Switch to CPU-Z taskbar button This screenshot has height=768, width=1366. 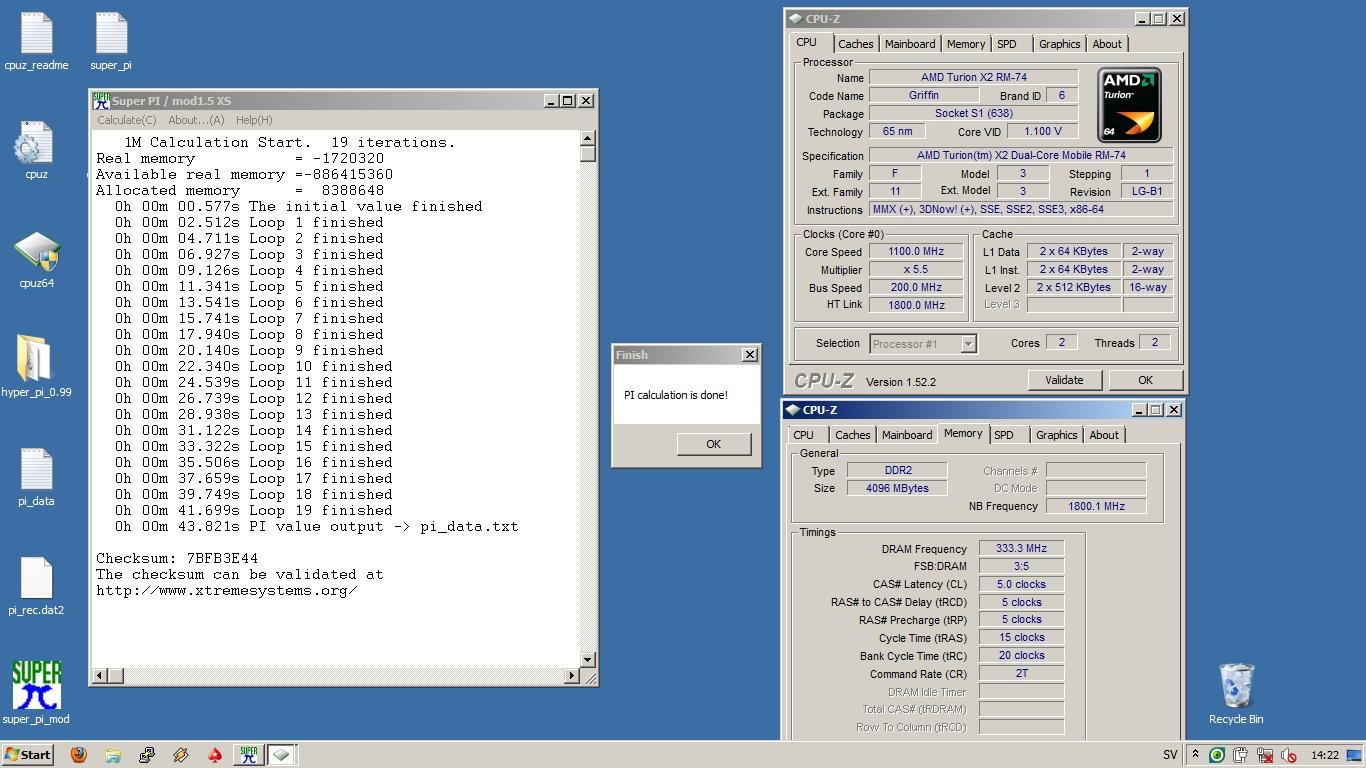tap(281, 755)
